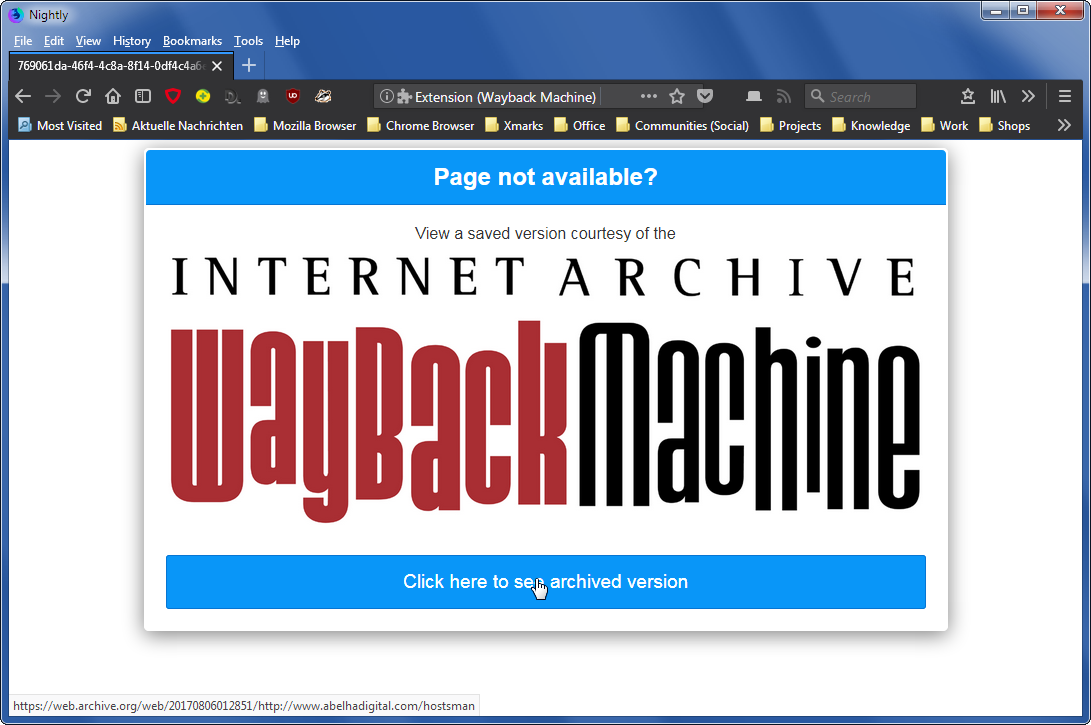Click the 'View a saved version courtesy' text
The height and width of the screenshot is (725, 1091).
point(545,233)
